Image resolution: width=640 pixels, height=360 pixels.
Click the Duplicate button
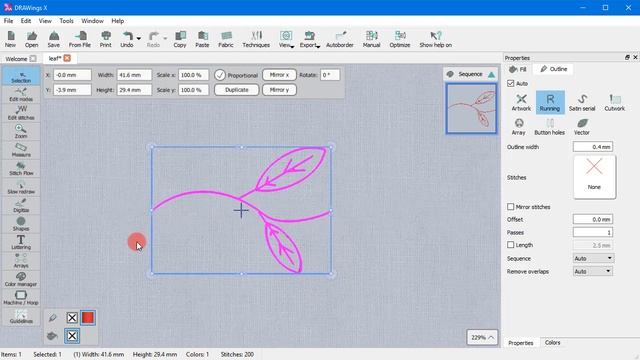[x=237, y=90]
